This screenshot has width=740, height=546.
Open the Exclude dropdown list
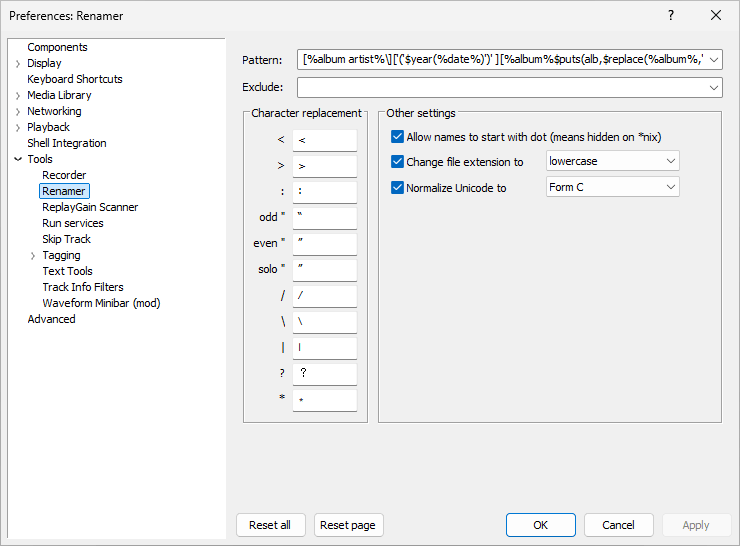(713, 88)
